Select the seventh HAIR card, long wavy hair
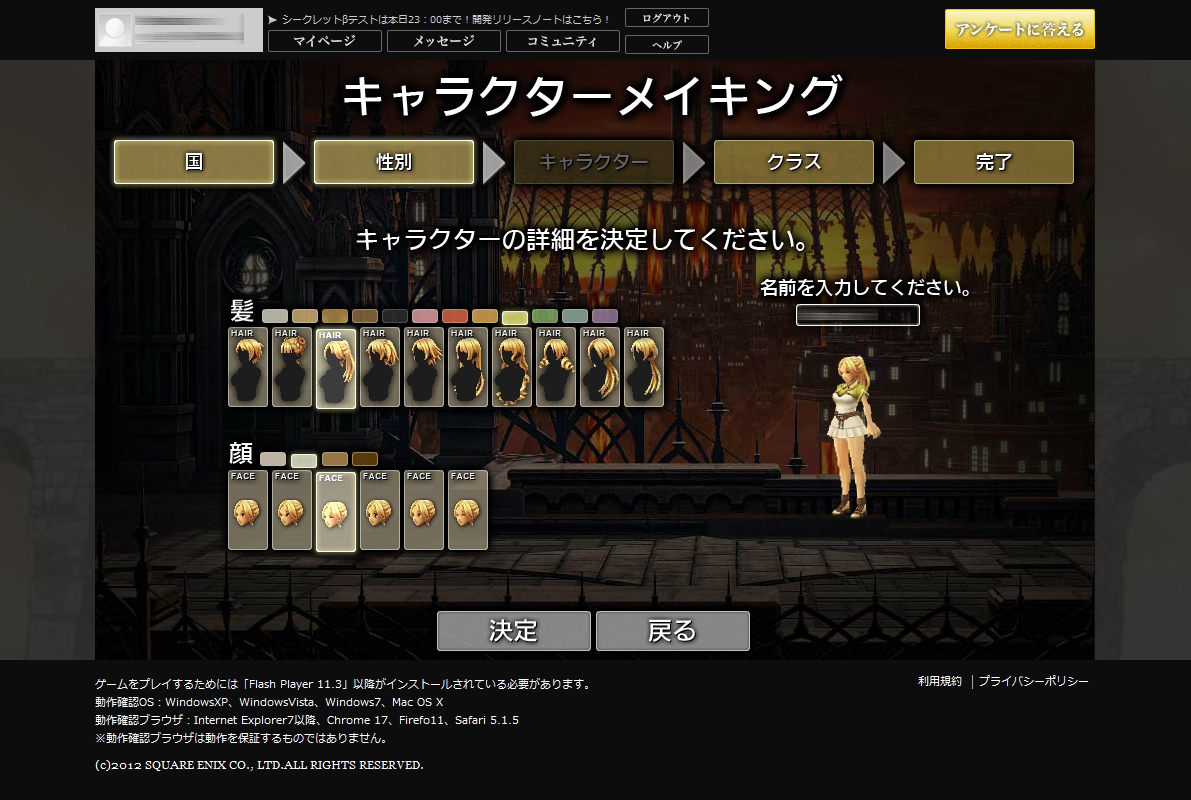 click(x=512, y=367)
